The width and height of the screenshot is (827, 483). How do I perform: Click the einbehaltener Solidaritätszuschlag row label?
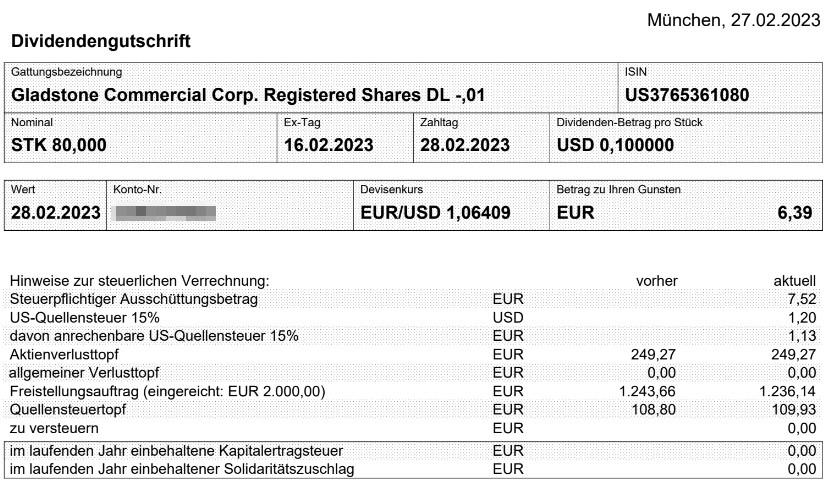[180, 468]
